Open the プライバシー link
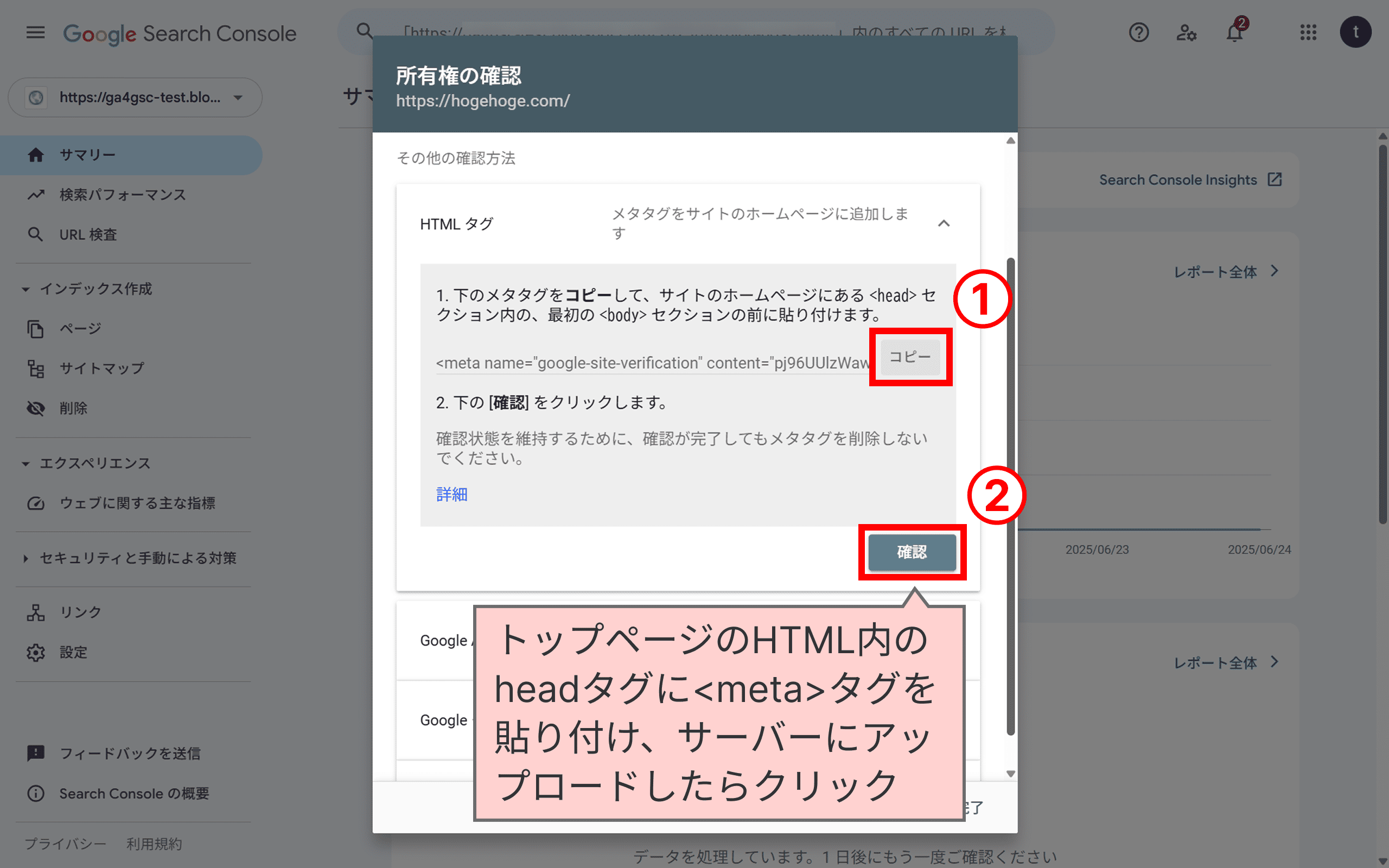This screenshot has width=1389, height=868. [x=66, y=844]
